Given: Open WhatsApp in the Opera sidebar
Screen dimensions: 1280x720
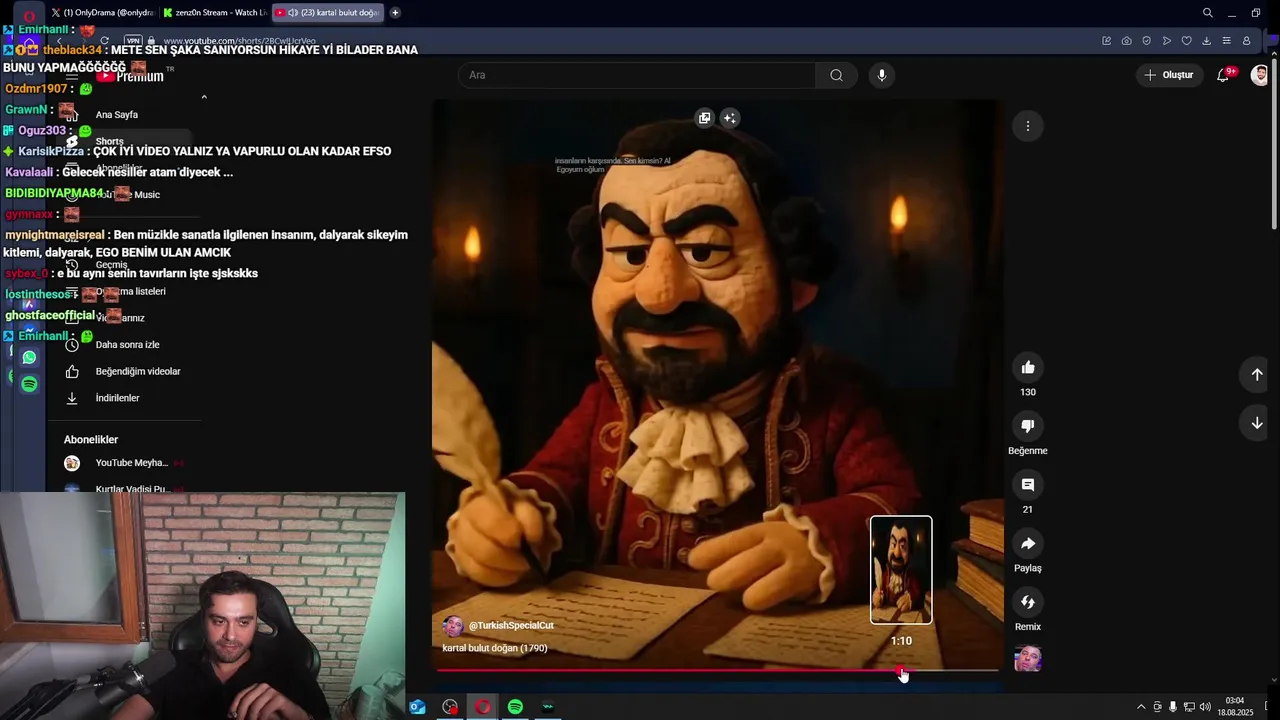Looking at the screenshot, I should coord(29,357).
